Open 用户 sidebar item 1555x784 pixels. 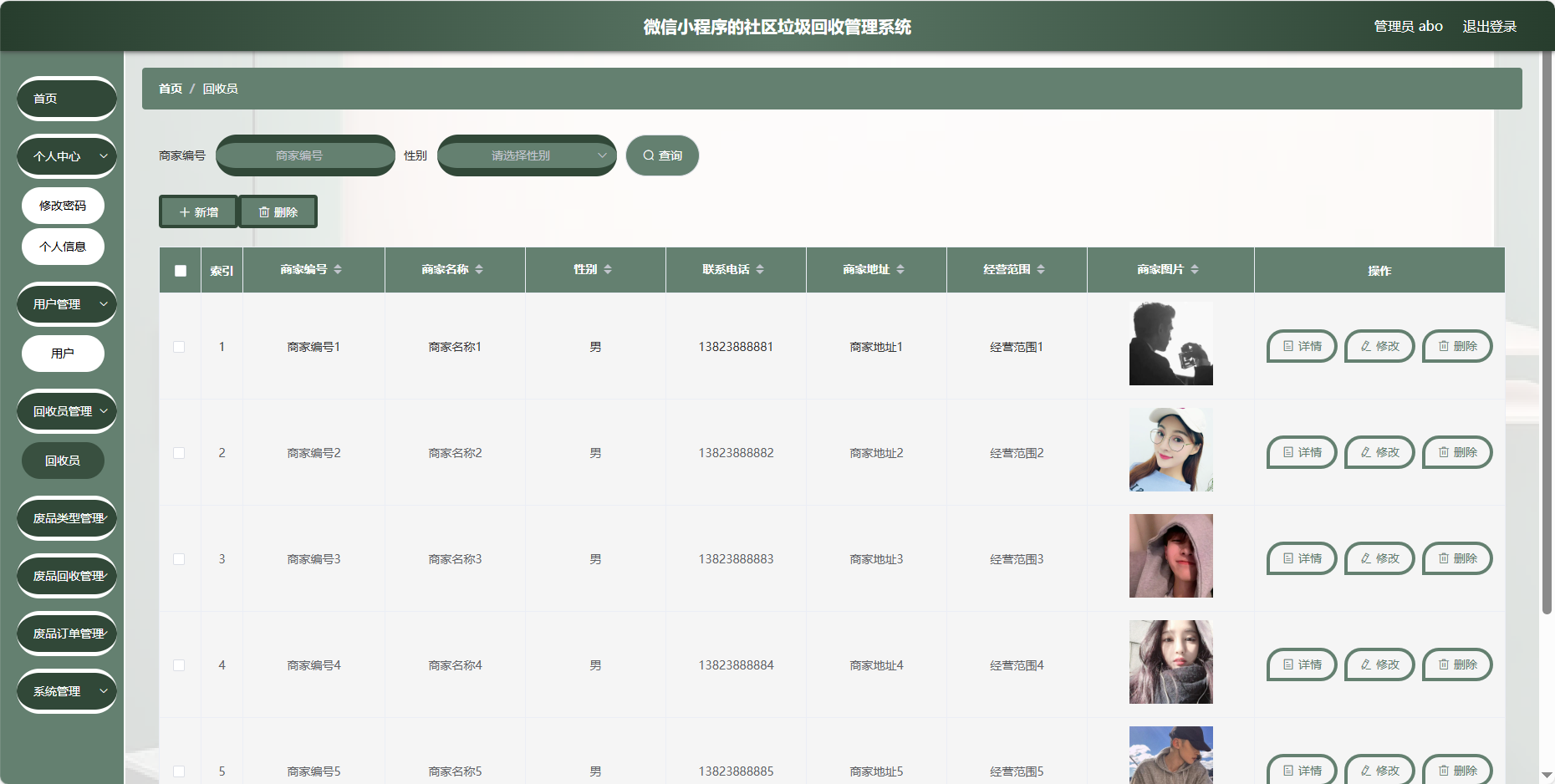(x=63, y=354)
